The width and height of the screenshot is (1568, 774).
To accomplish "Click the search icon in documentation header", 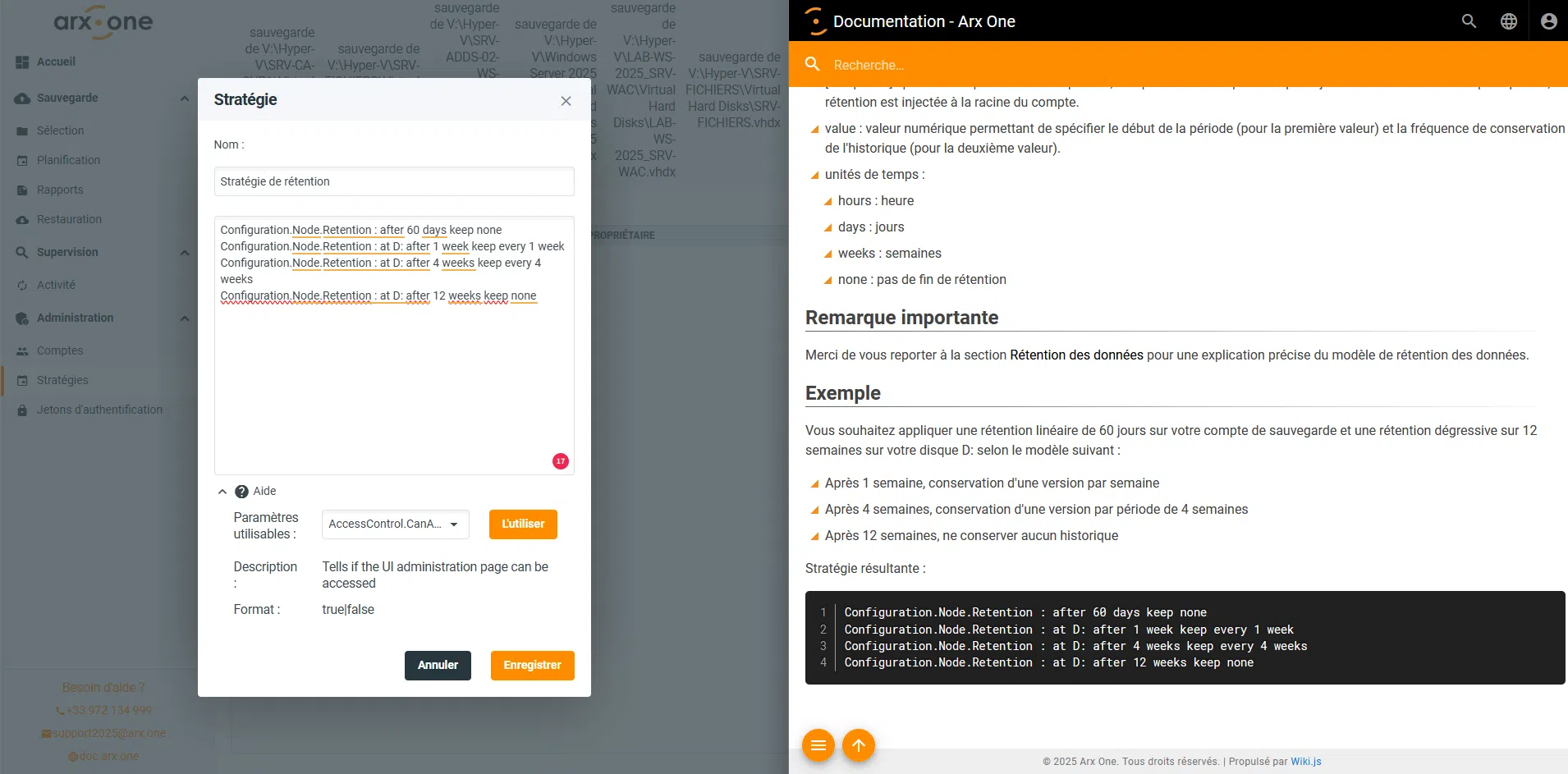I will [1468, 21].
